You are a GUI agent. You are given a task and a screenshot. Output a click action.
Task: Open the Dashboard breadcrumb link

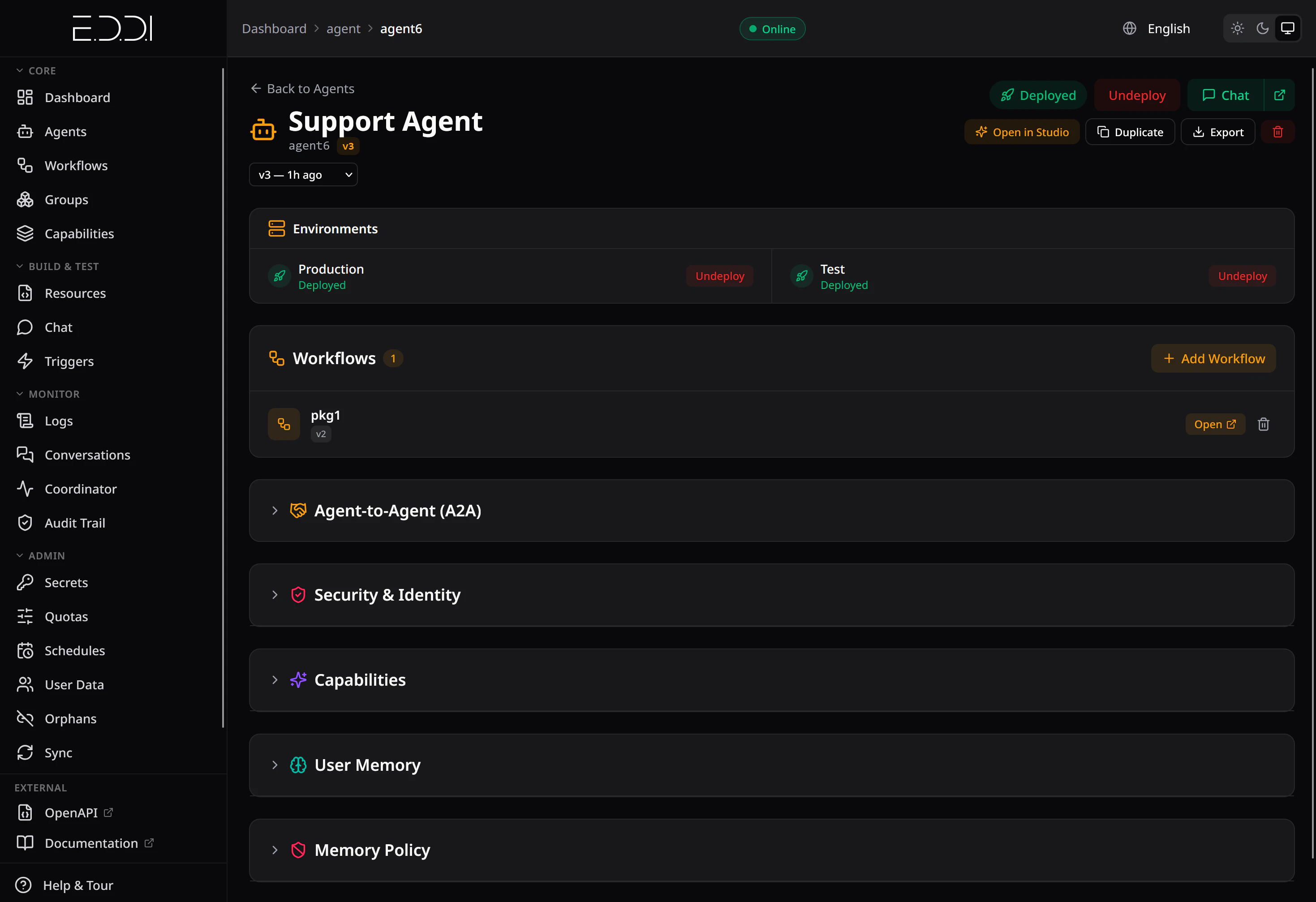[274, 28]
